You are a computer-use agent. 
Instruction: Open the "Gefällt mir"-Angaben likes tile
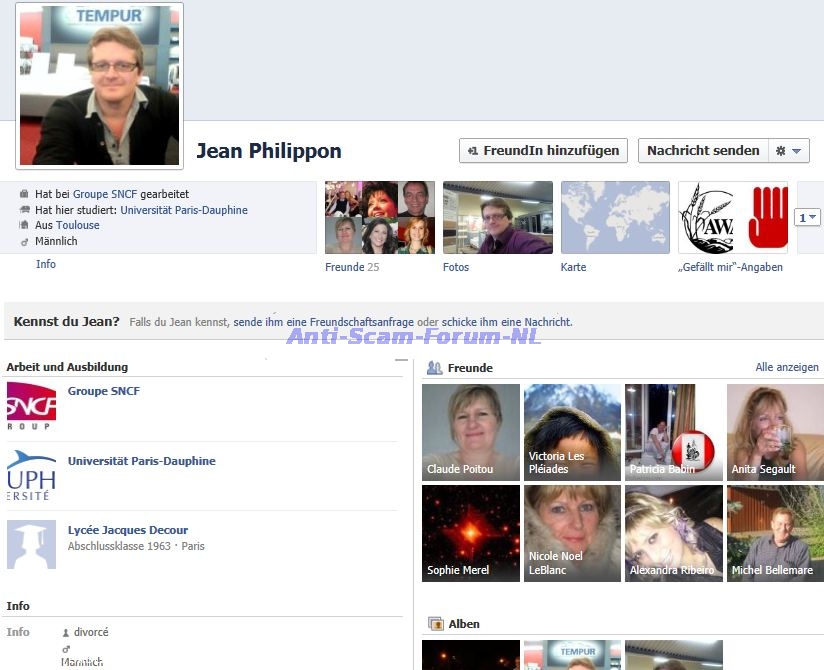[732, 217]
